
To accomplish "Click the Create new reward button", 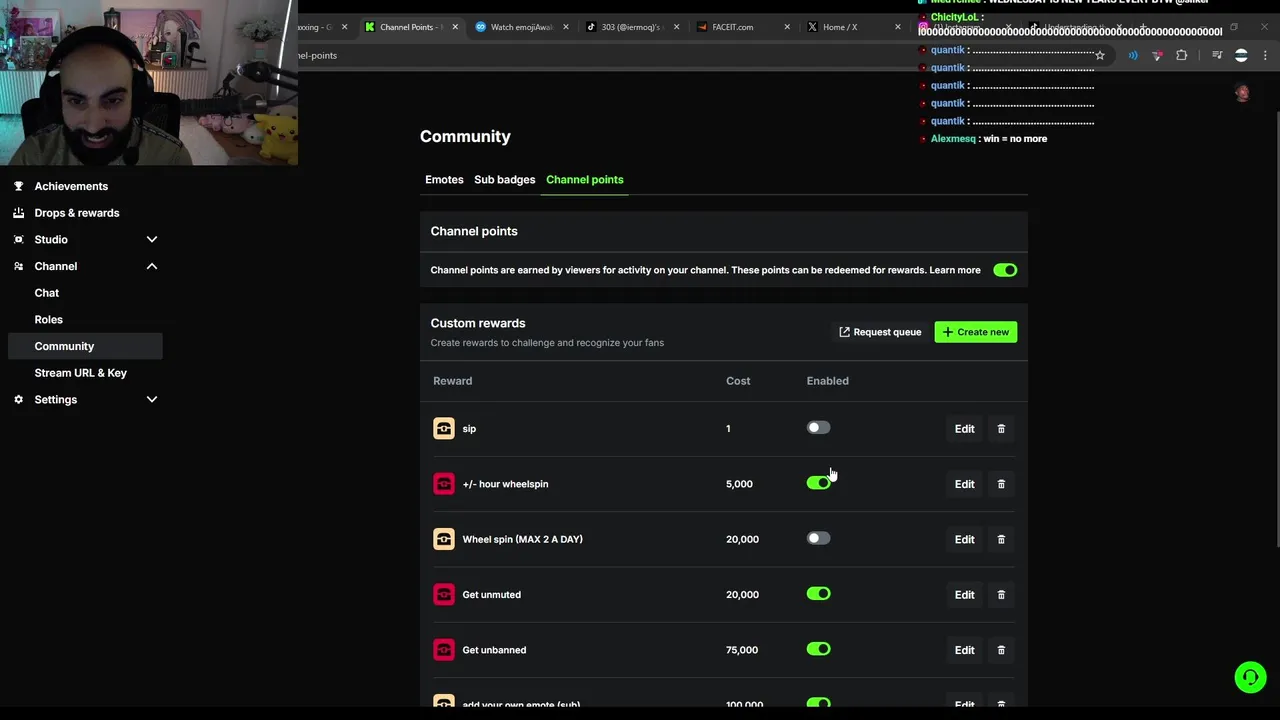I will tap(975, 332).
